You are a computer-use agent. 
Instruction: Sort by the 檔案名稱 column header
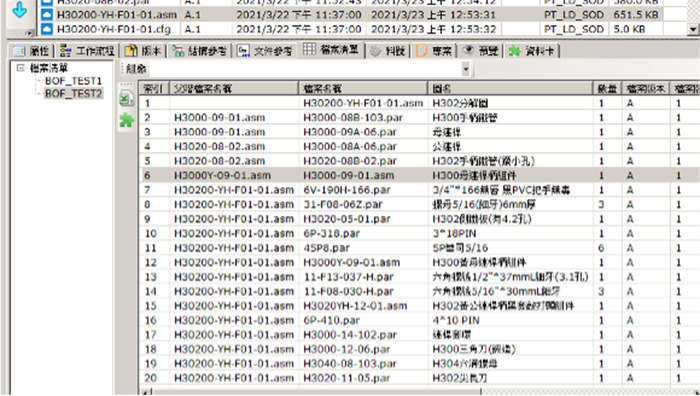click(x=363, y=89)
